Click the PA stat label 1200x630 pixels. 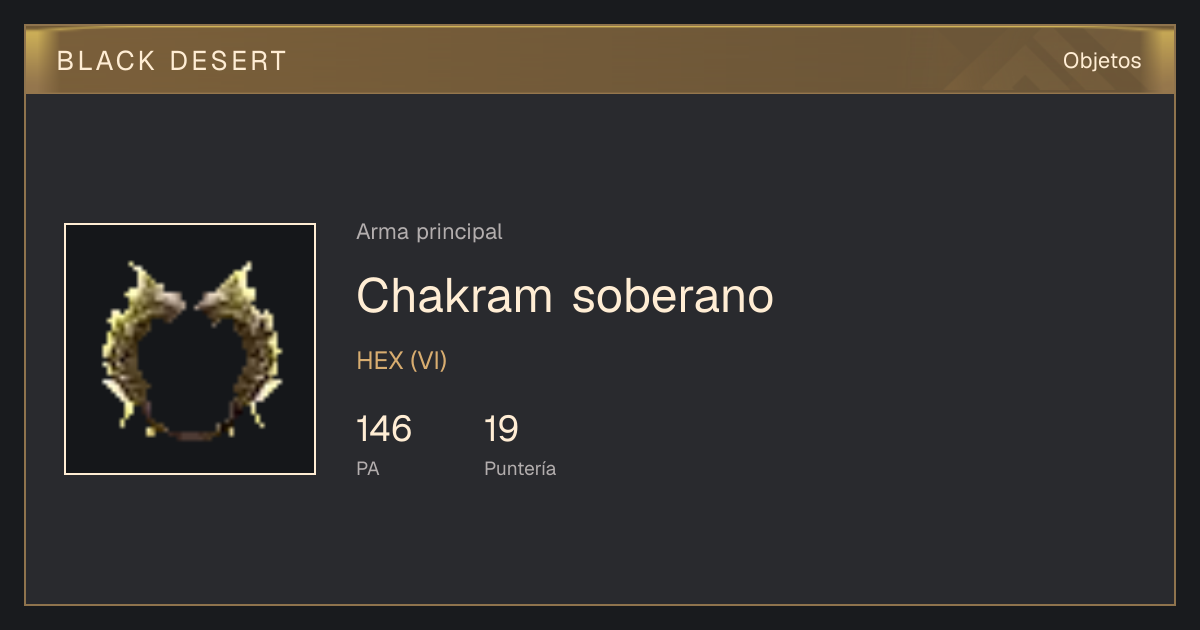coord(368,468)
